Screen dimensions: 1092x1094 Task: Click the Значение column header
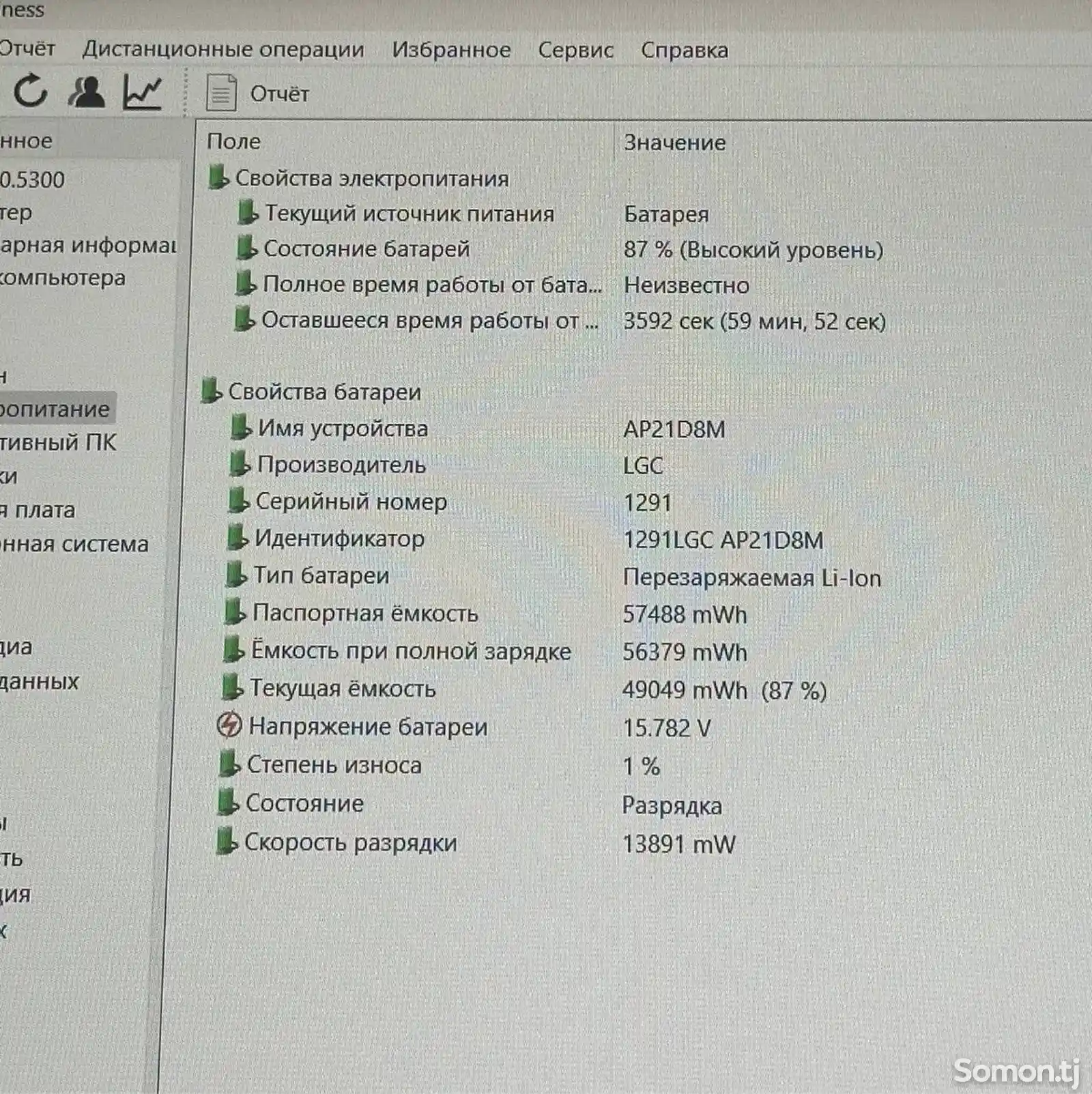point(674,142)
